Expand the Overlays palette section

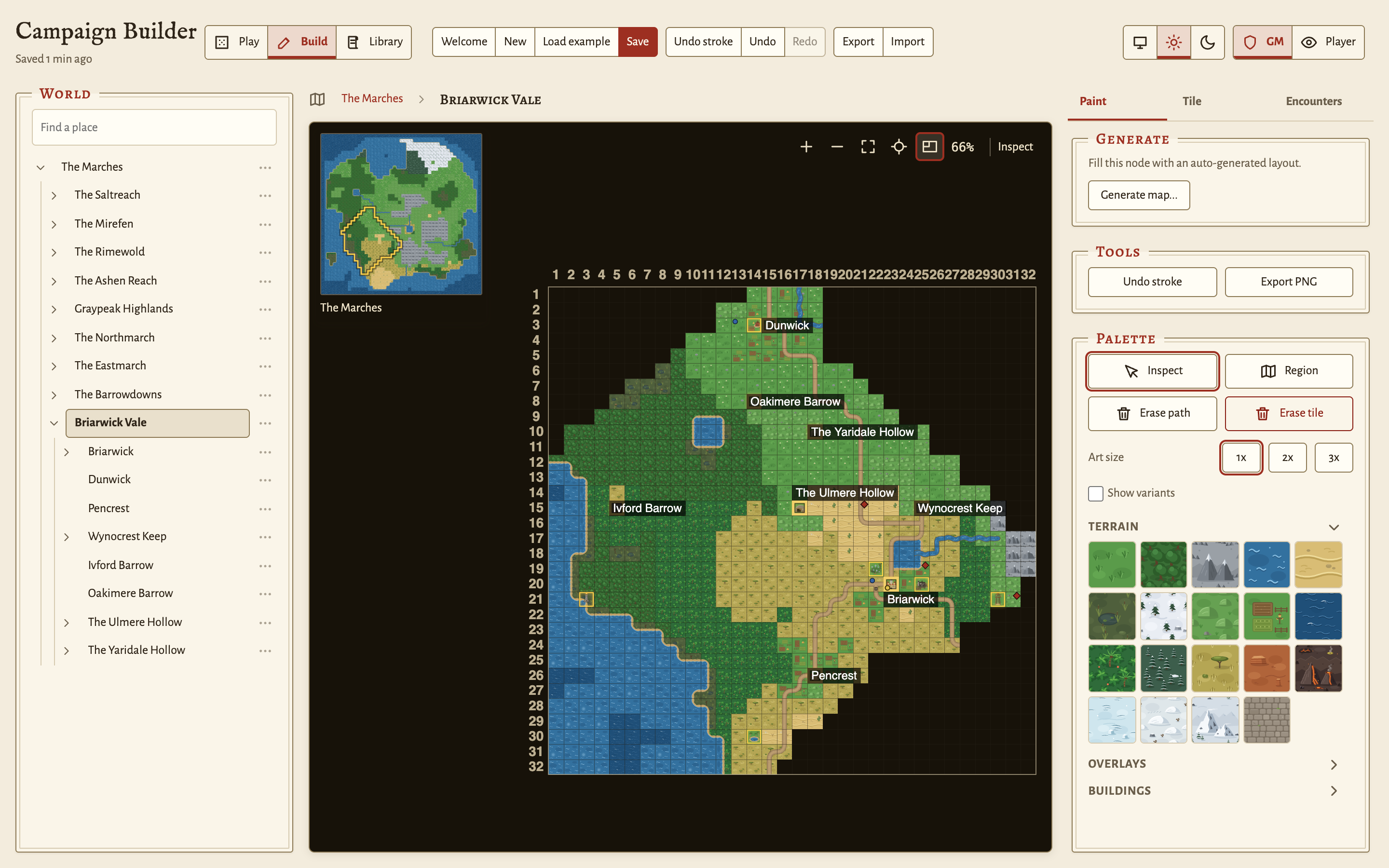coord(1334,765)
